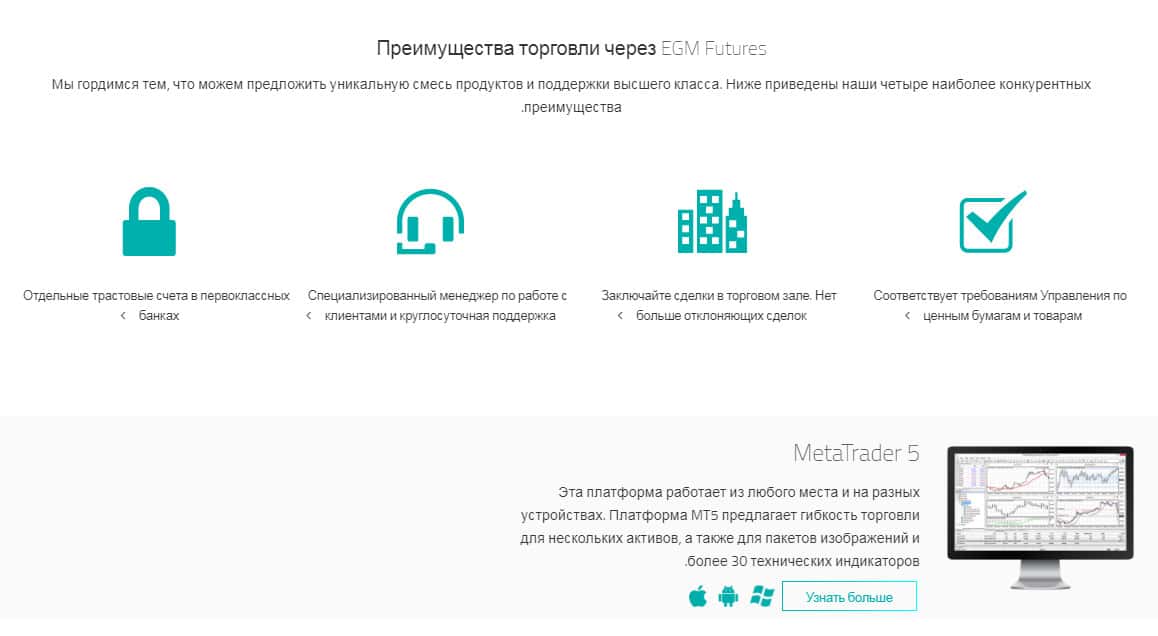Click the chevron beside 'банках'

click(x=123, y=316)
